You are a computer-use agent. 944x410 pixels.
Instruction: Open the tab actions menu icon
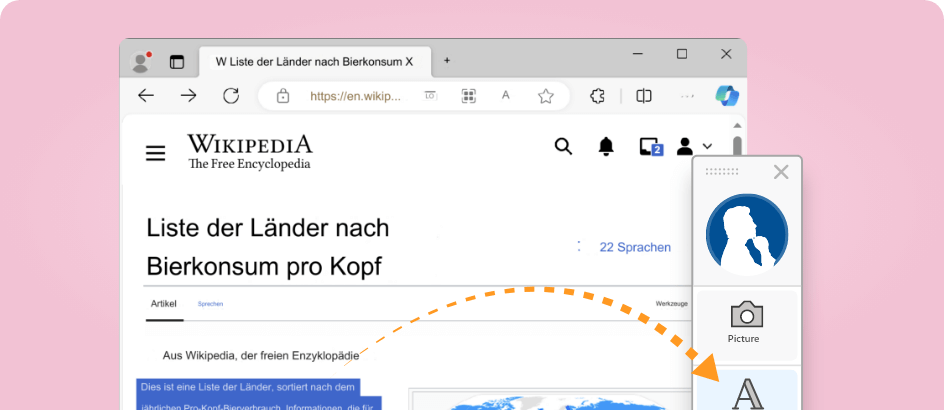pos(176,62)
